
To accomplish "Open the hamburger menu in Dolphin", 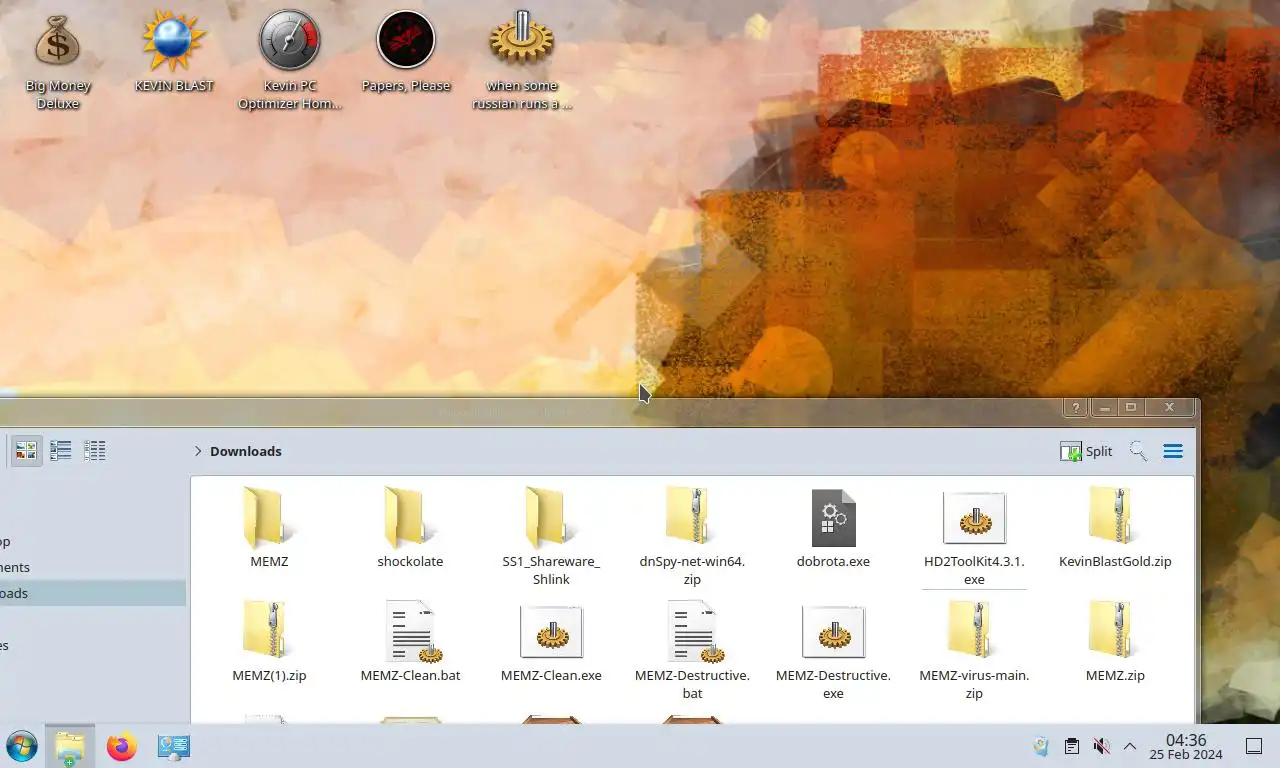I will (x=1173, y=451).
